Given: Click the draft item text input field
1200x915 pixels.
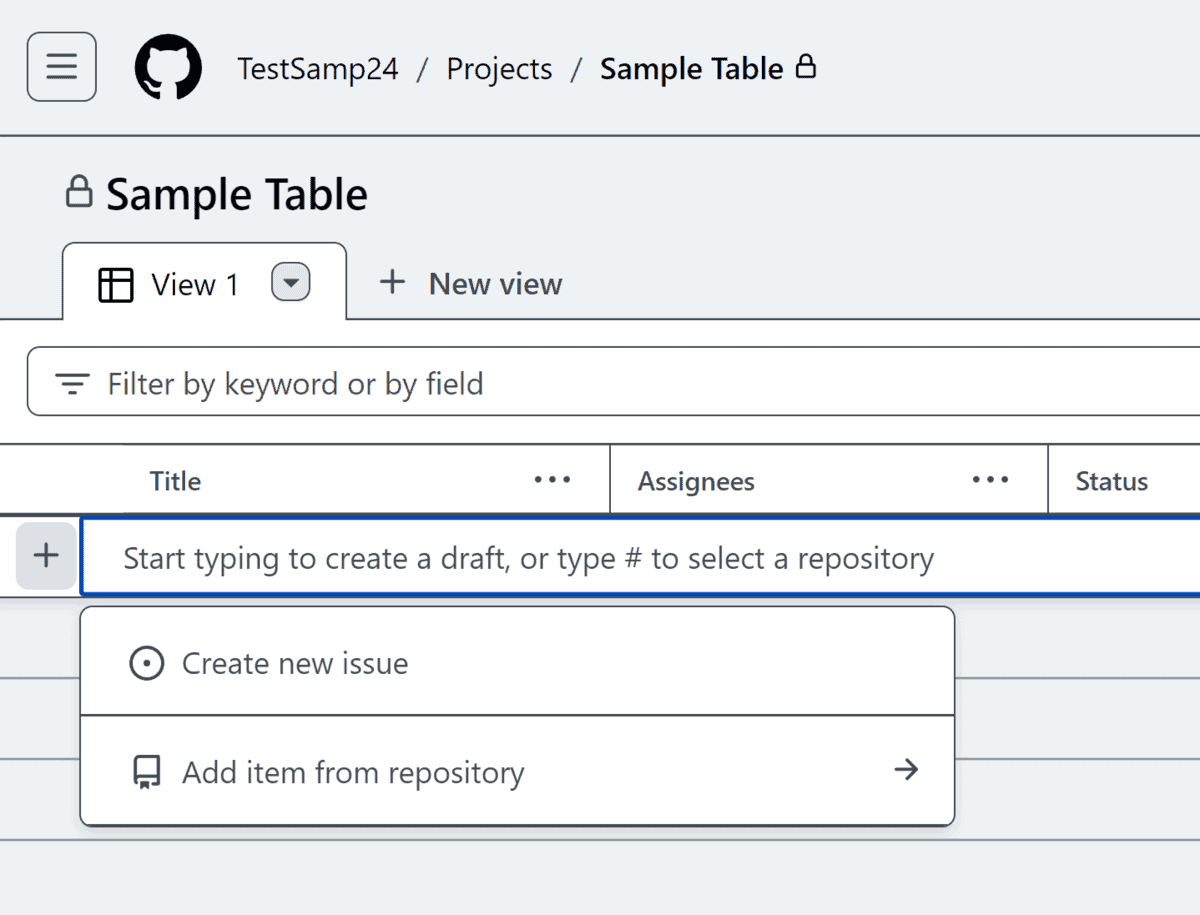Looking at the screenshot, I should click(530, 557).
